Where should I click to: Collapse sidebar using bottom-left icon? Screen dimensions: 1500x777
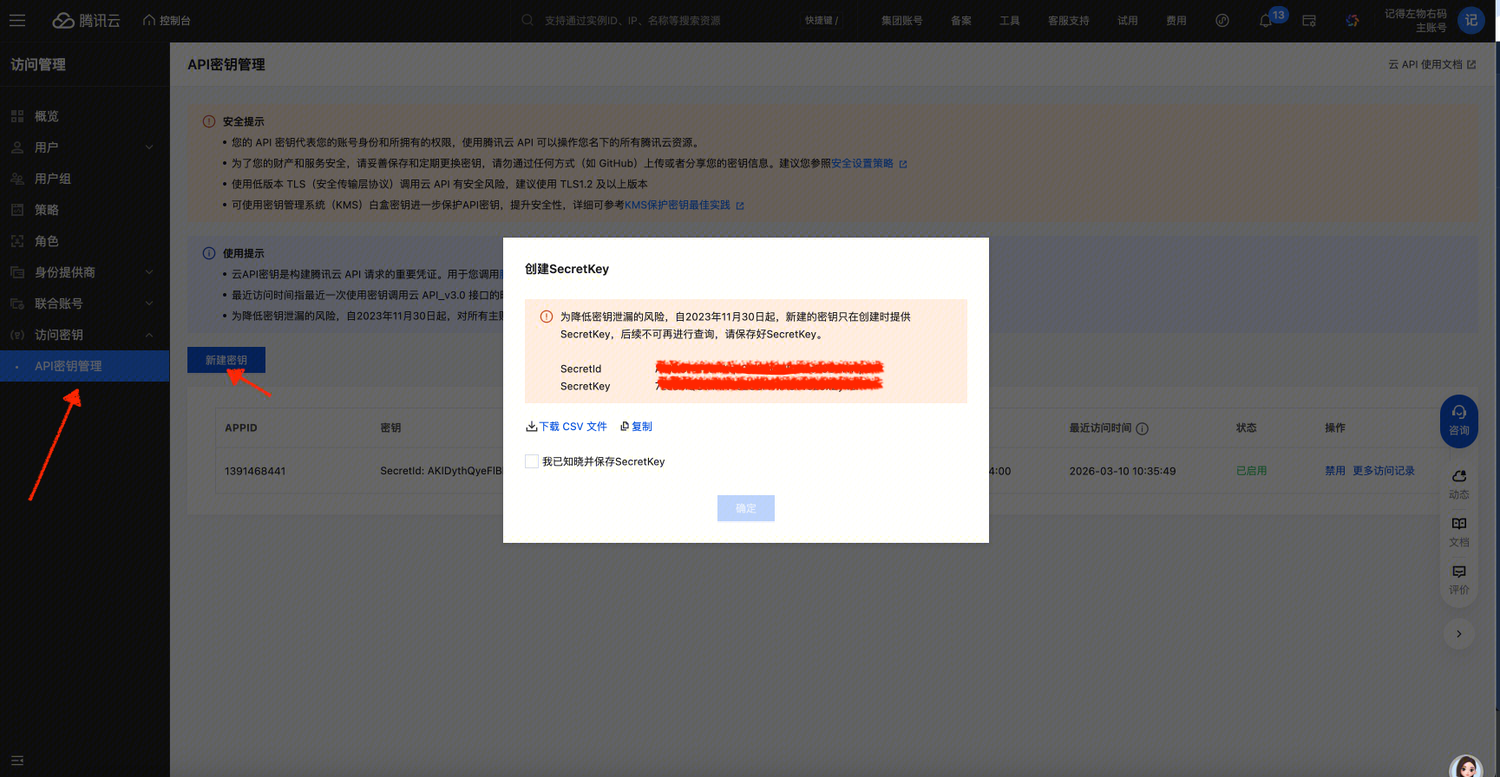tap(17, 760)
